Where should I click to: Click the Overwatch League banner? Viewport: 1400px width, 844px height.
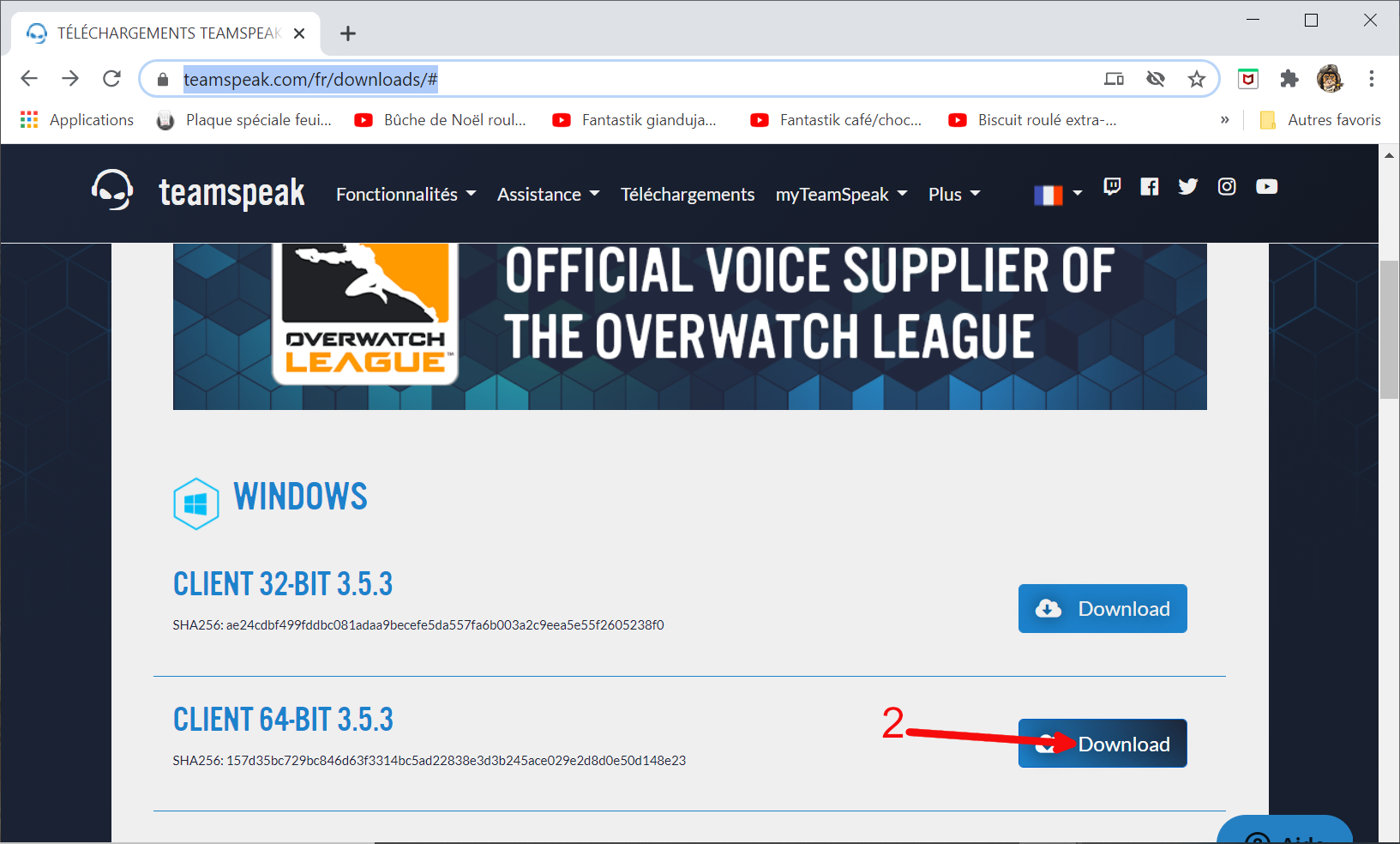coord(690,327)
